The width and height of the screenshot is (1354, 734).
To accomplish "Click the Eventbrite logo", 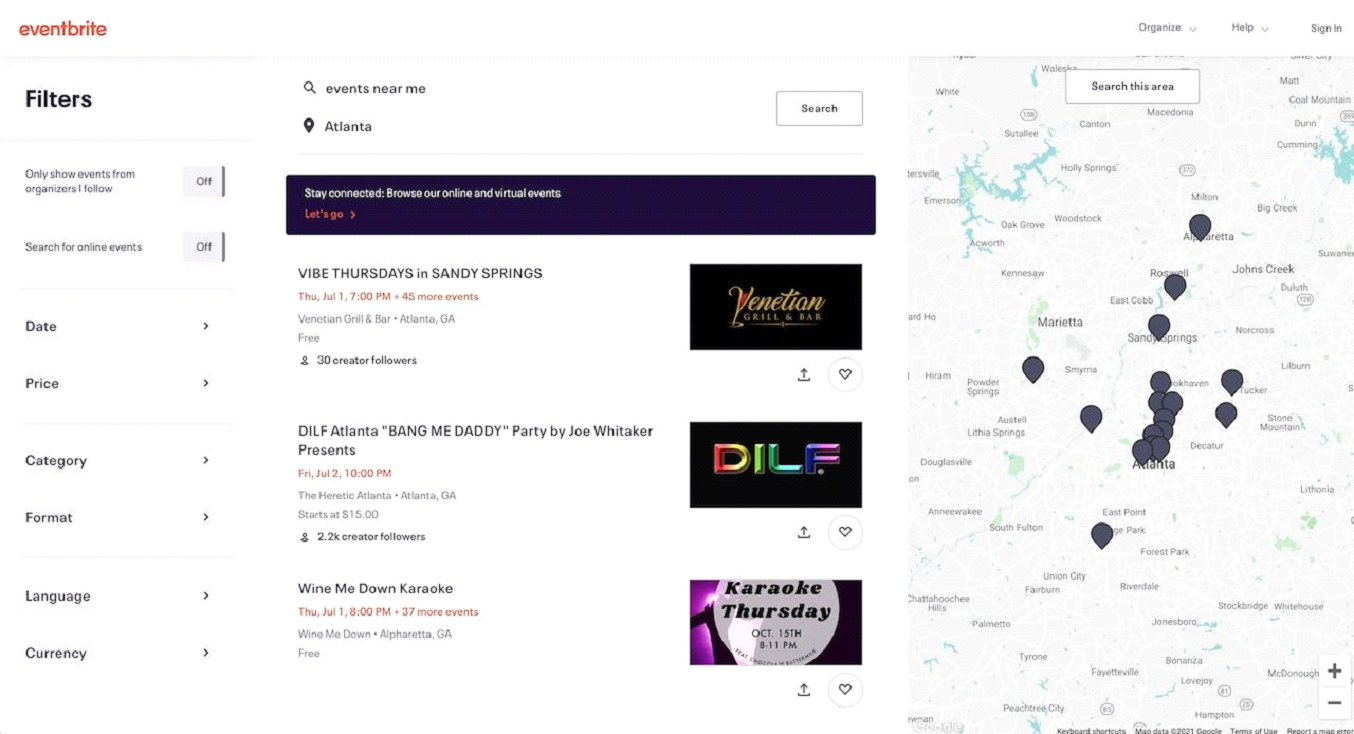I will click(x=62, y=28).
